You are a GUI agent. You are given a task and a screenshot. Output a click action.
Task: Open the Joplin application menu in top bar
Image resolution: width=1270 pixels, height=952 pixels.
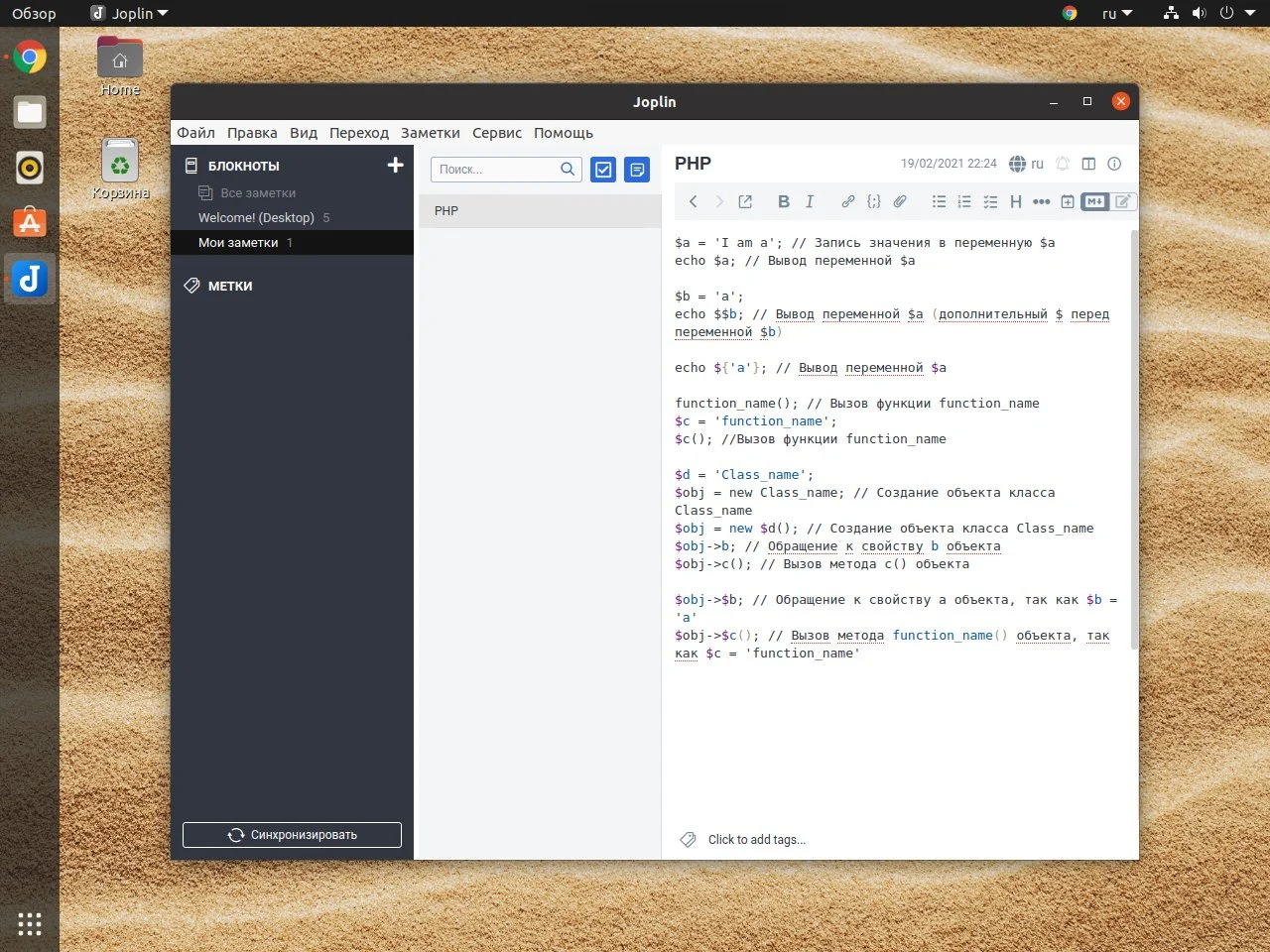[129, 13]
